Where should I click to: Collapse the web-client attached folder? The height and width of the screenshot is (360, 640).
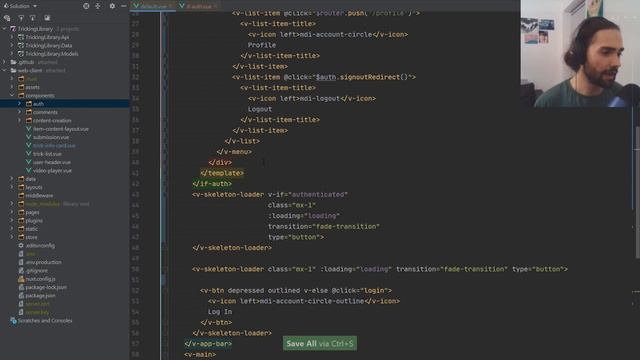pos(4,70)
